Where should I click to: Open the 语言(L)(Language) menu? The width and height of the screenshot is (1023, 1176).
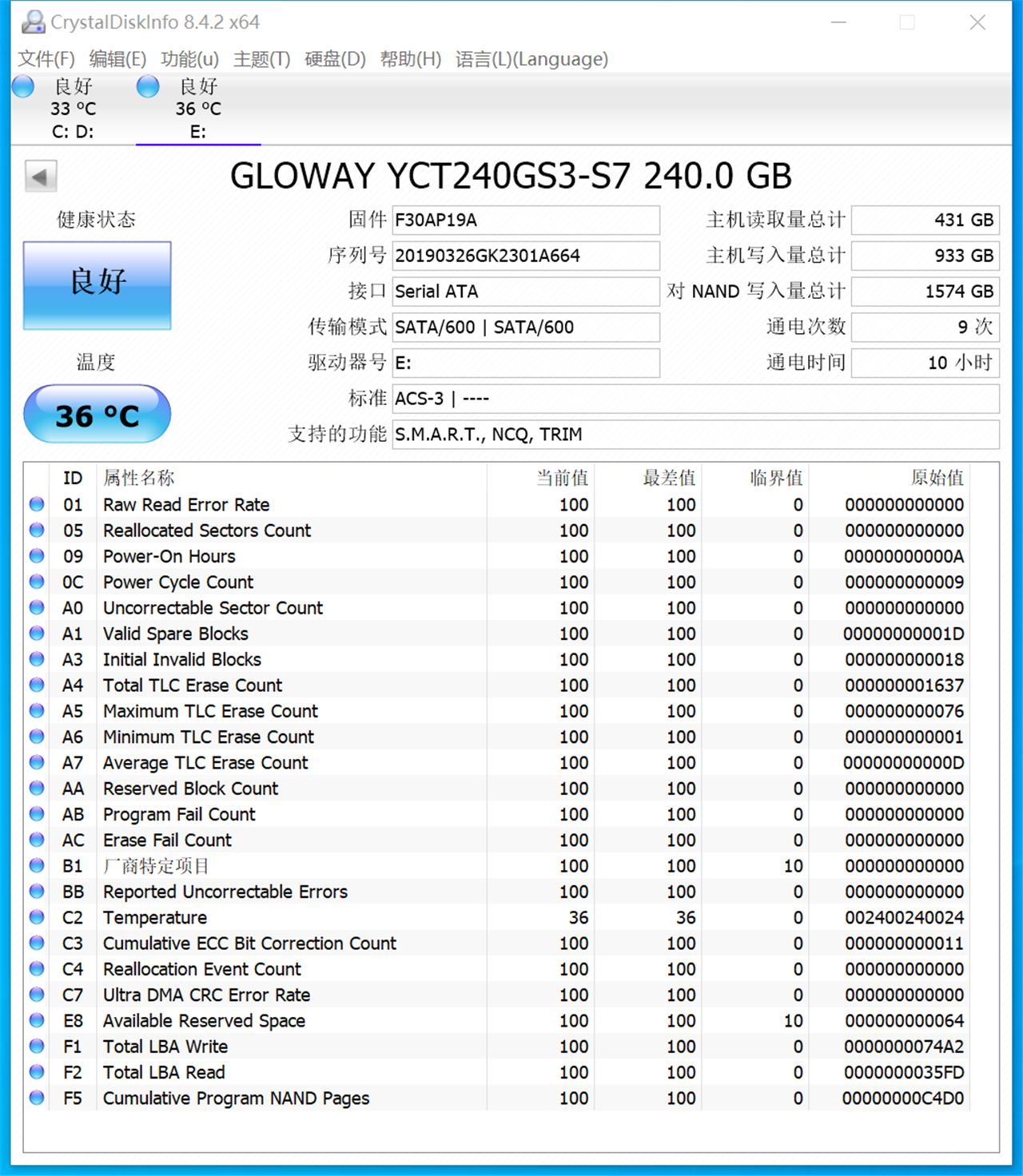click(x=530, y=59)
